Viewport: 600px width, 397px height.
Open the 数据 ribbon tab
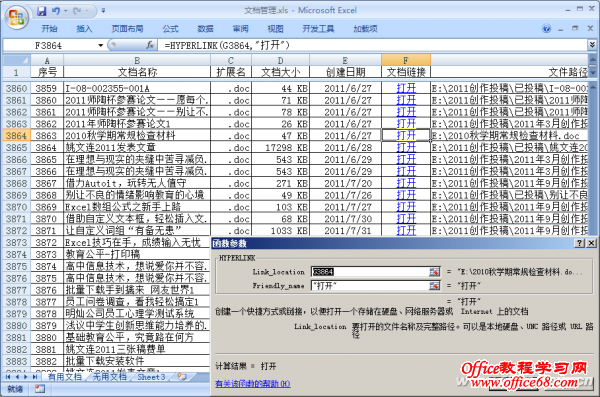(205, 29)
